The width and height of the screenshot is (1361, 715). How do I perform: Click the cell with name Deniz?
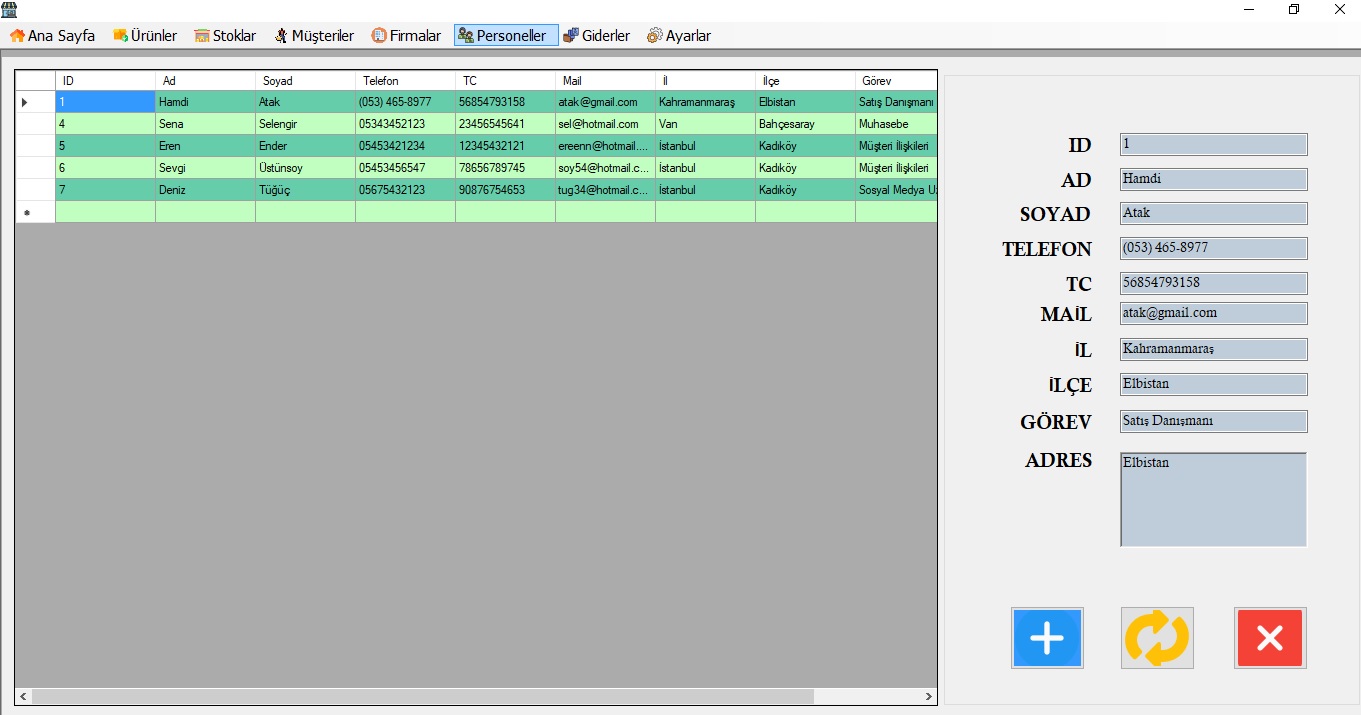[x=205, y=190]
